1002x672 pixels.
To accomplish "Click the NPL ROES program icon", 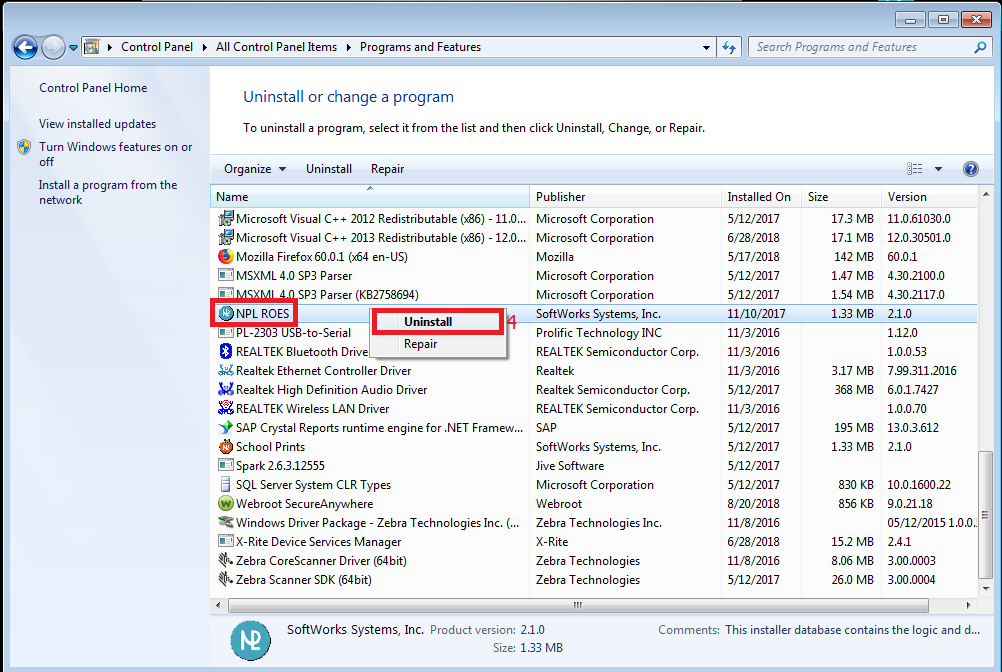I will [x=226, y=314].
